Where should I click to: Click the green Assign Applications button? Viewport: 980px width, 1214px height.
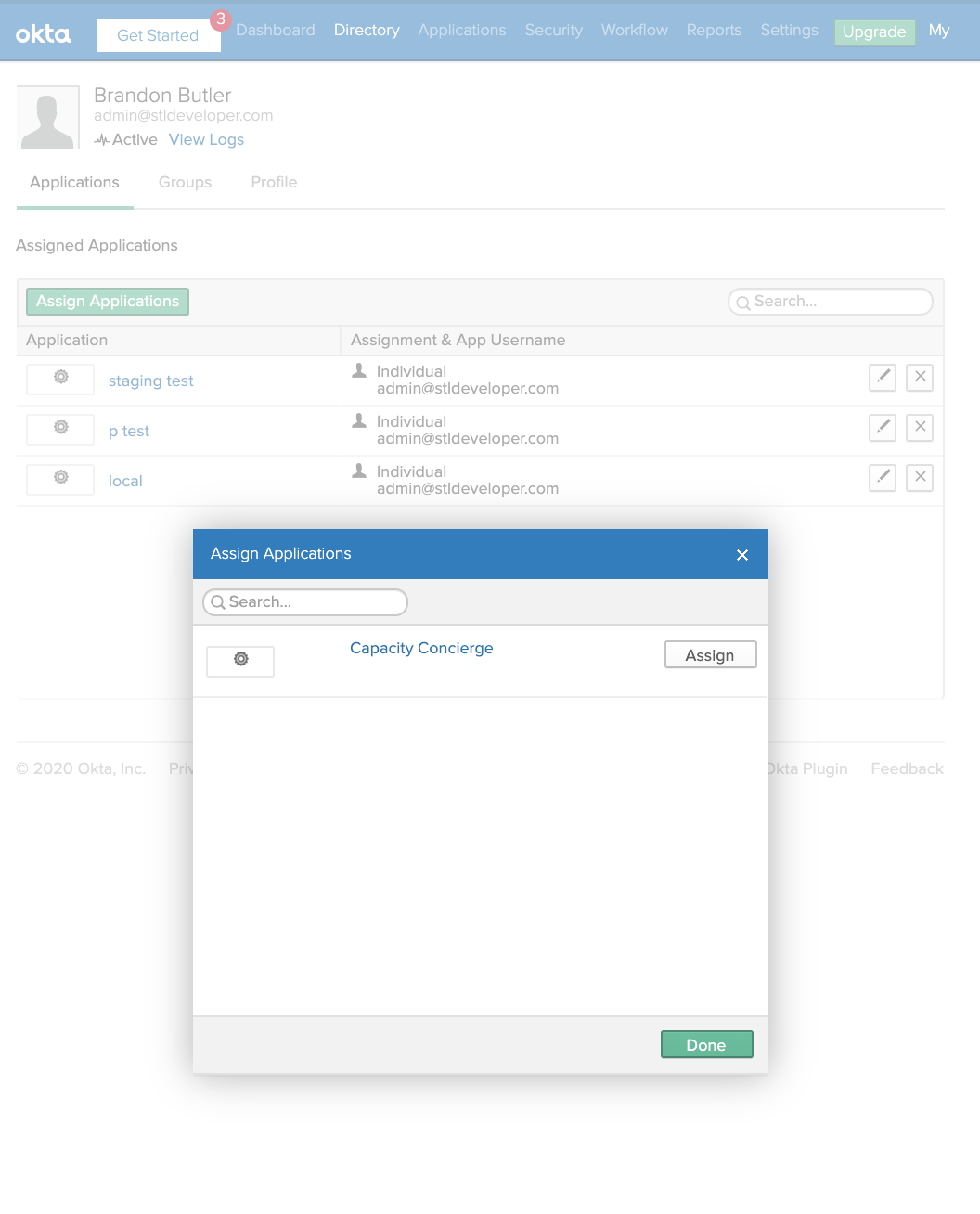(108, 301)
